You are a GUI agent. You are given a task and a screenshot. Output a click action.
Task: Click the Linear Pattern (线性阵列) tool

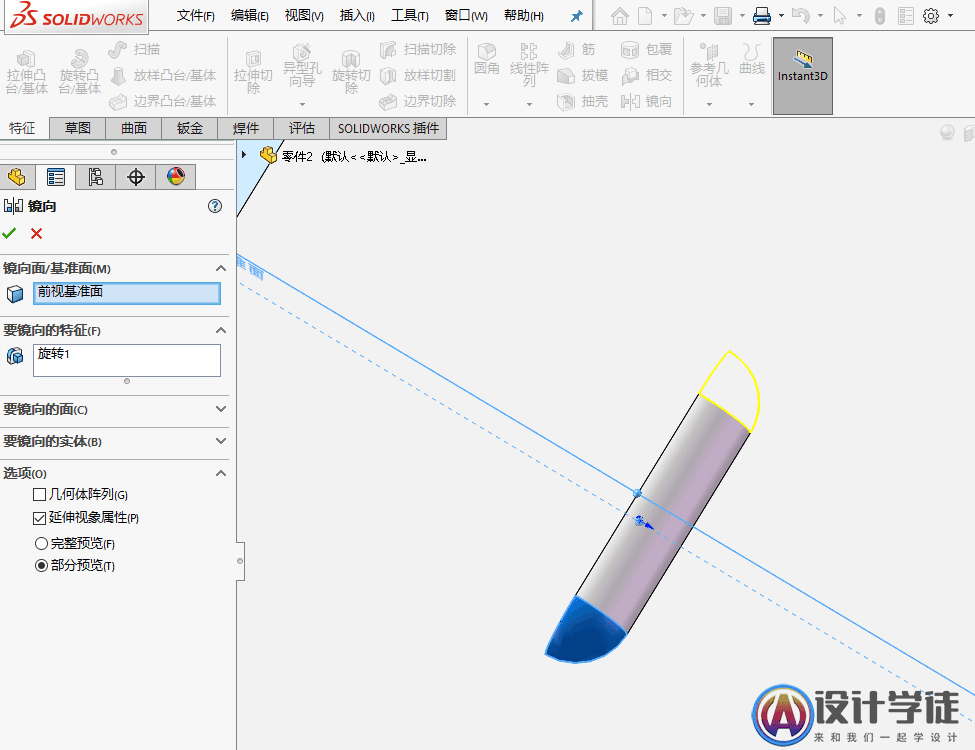point(529,65)
